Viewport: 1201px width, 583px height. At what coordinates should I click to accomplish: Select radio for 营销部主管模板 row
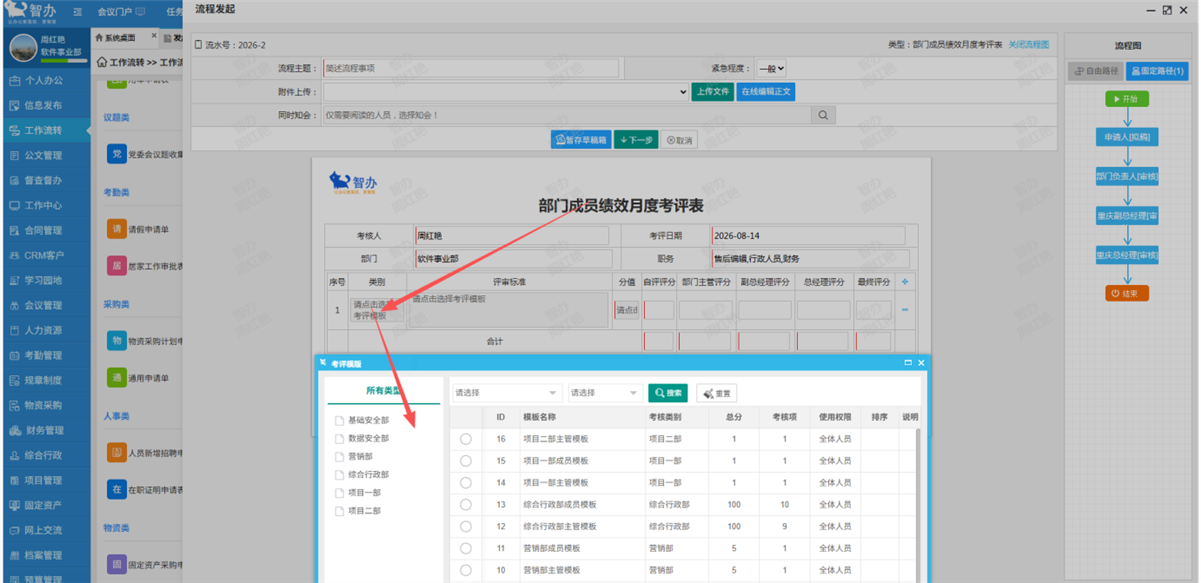click(x=466, y=570)
